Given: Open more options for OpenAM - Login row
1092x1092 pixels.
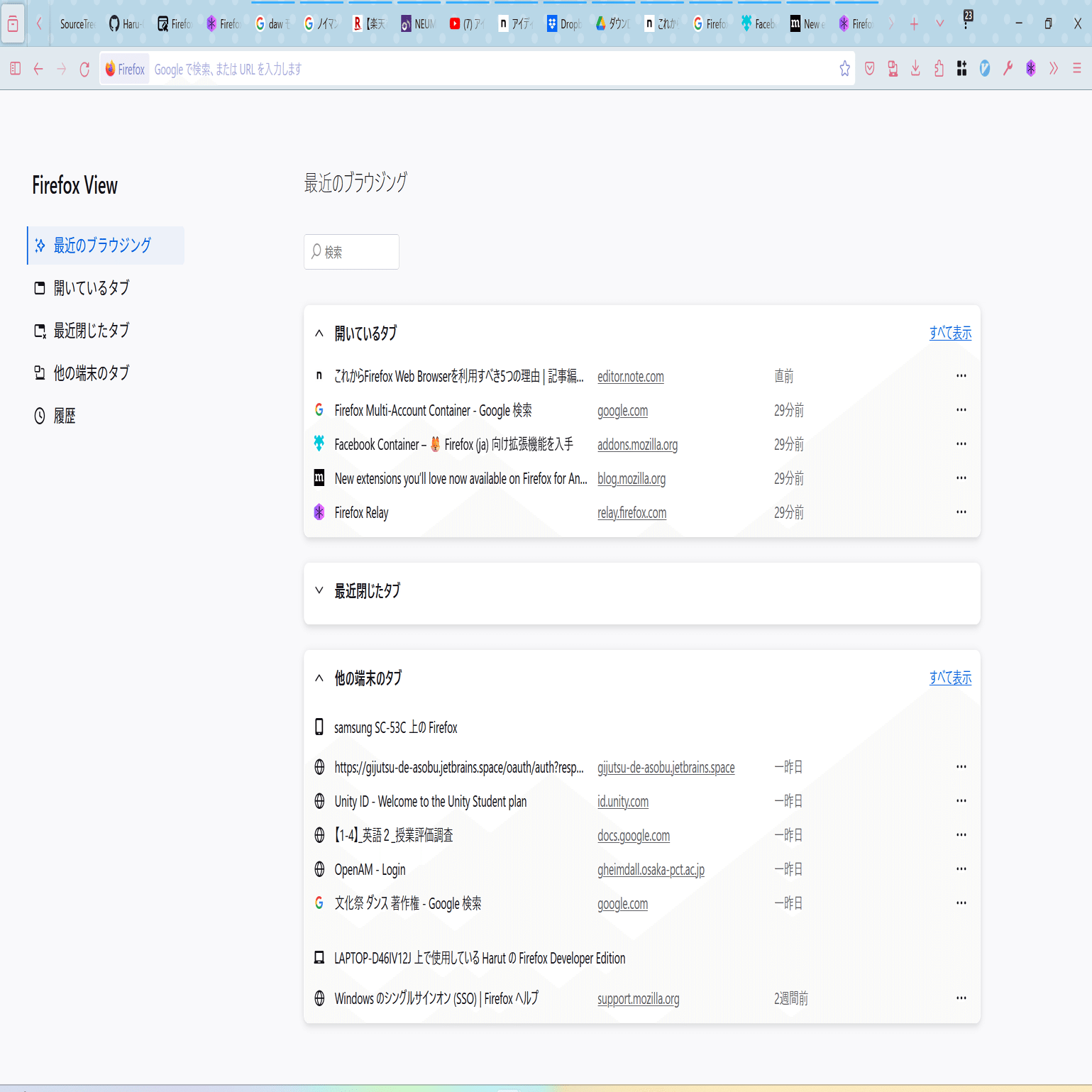Looking at the screenshot, I should [x=961, y=869].
